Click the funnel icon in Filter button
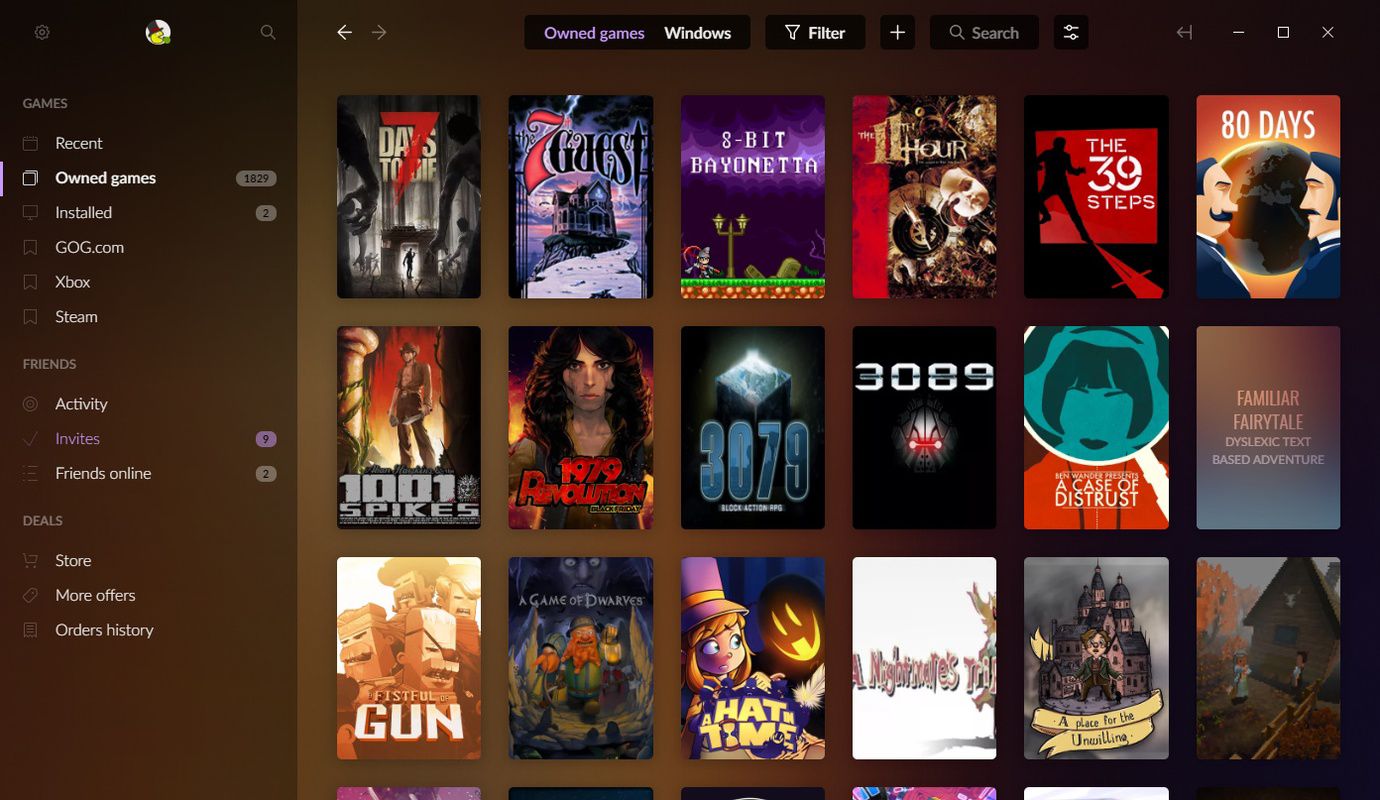1380x800 pixels. pos(792,33)
